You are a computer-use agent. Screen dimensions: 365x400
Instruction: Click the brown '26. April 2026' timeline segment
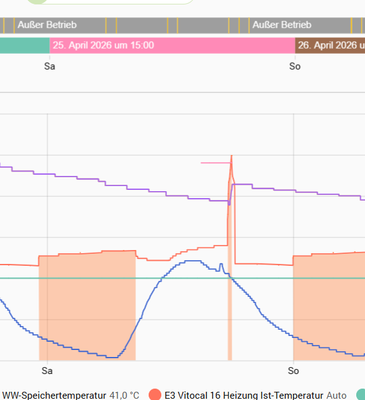330,46
